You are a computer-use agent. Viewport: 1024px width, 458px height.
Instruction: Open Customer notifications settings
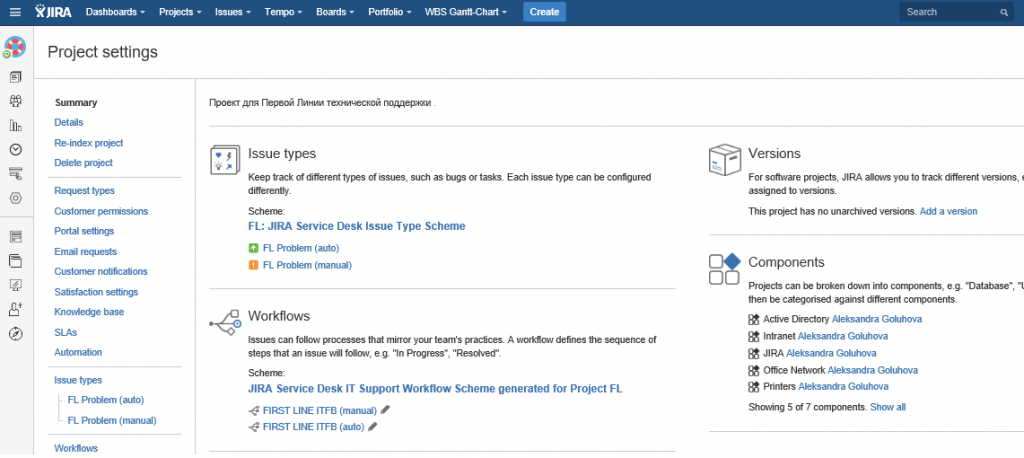click(101, 271)
